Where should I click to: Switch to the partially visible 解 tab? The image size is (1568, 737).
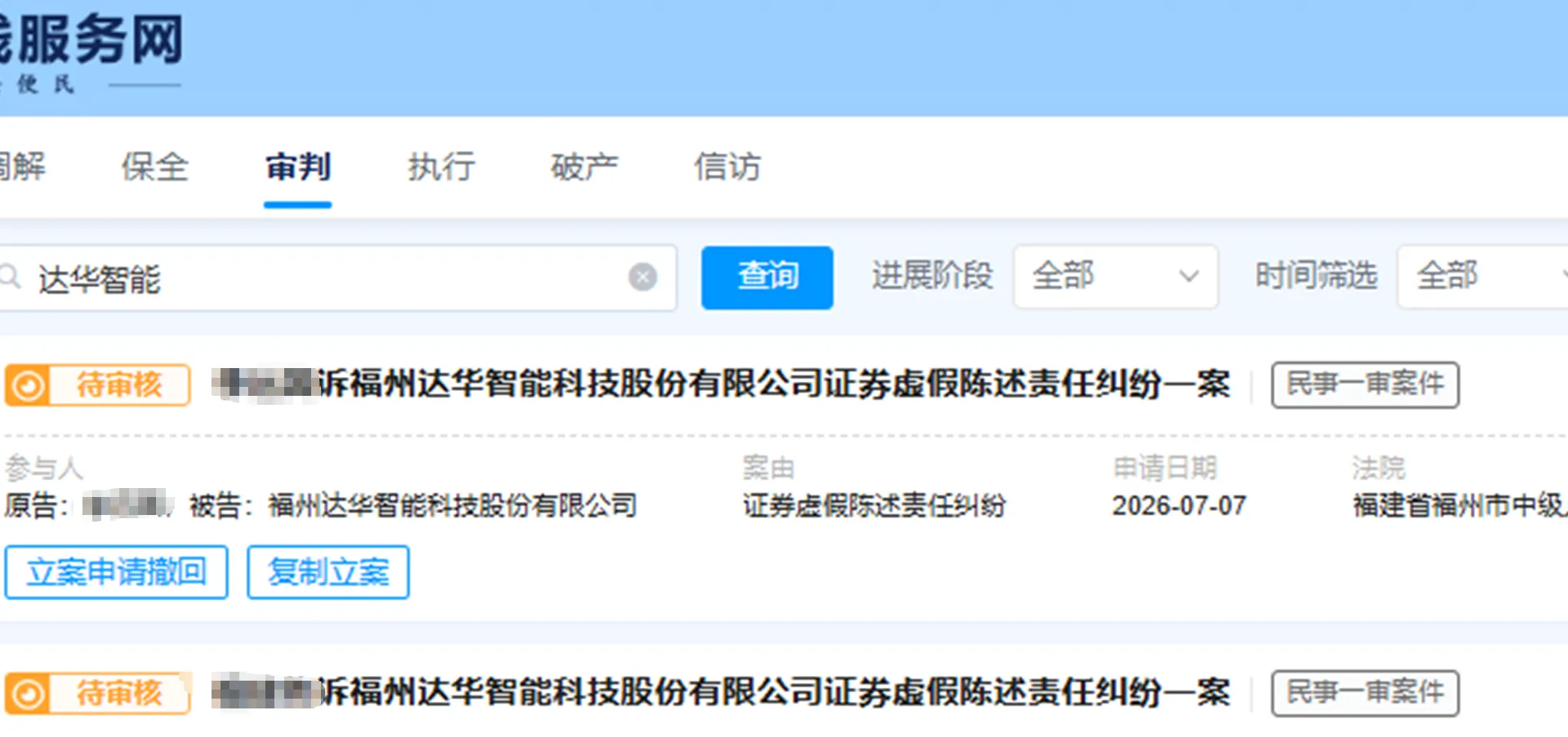coord(22,166)
